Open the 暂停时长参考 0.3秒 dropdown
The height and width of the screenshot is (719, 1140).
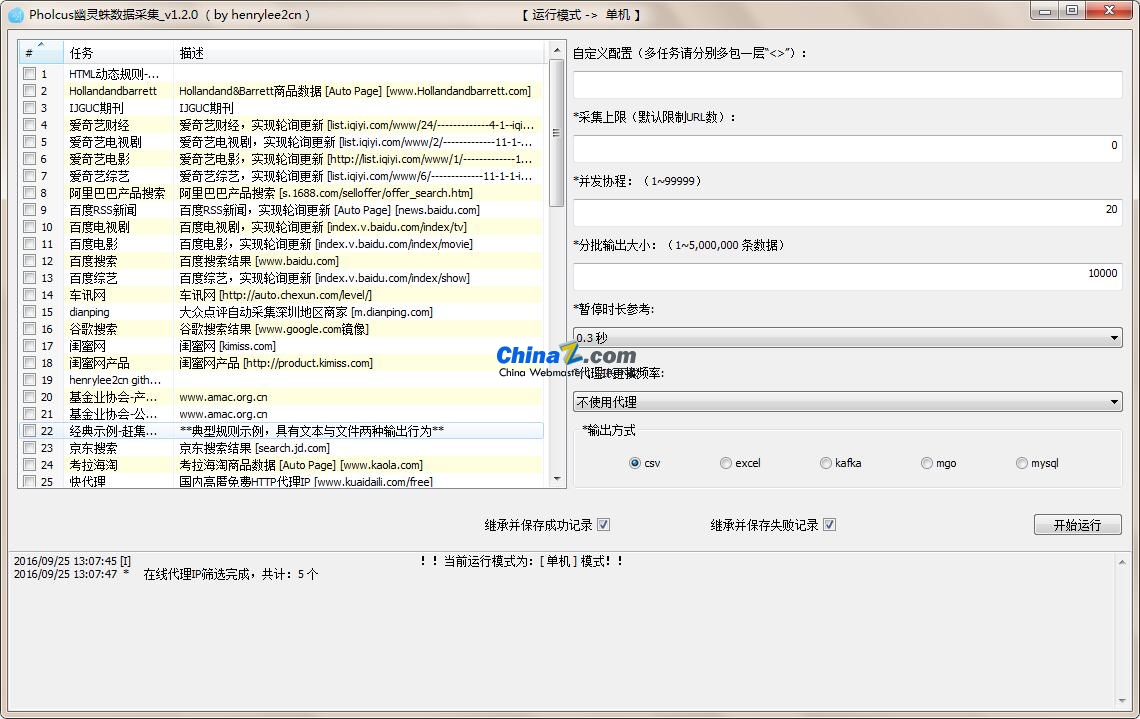pos(847,338)
